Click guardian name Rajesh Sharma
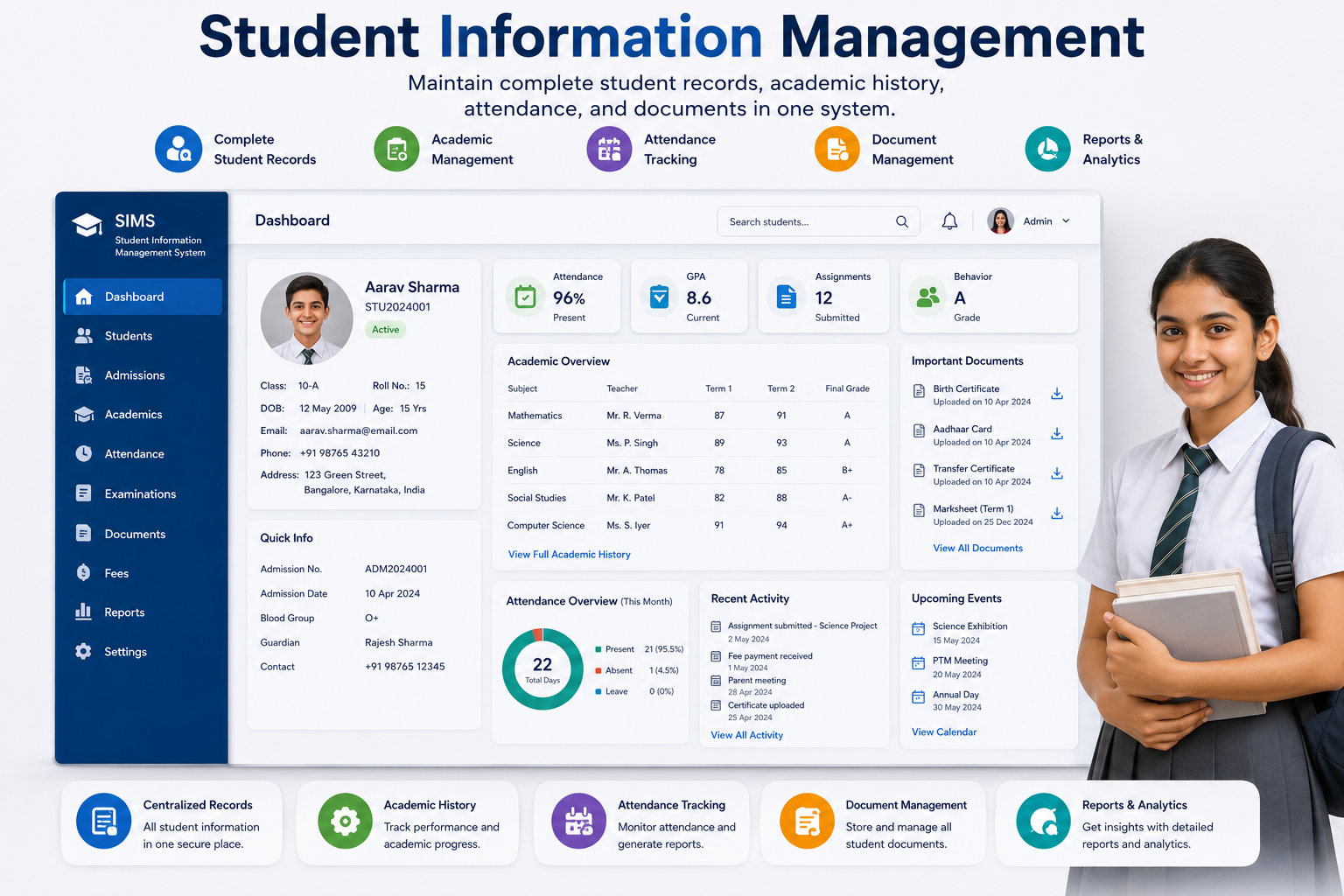The width and height of the screenshot is (1344, 896). [399, 643]
